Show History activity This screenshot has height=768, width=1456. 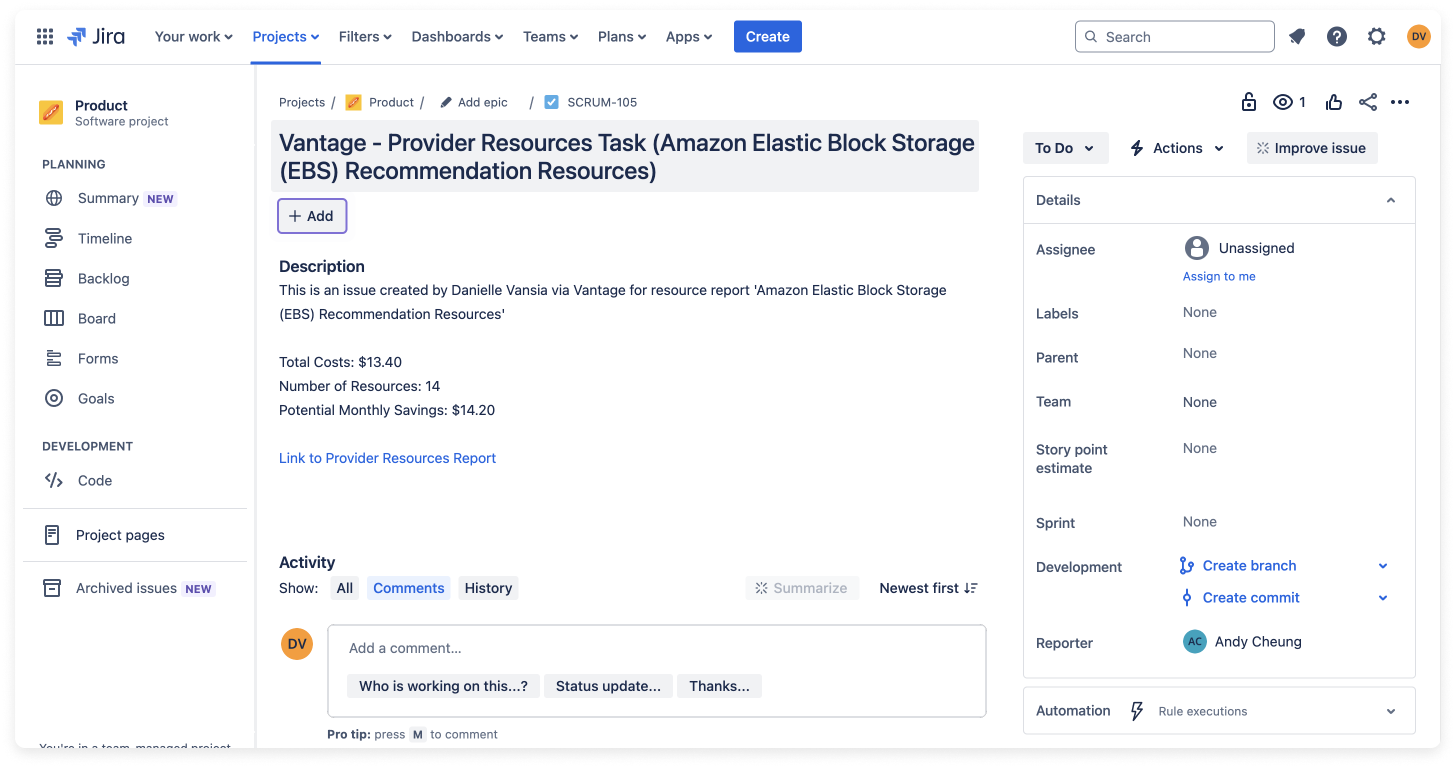[488, 588]
